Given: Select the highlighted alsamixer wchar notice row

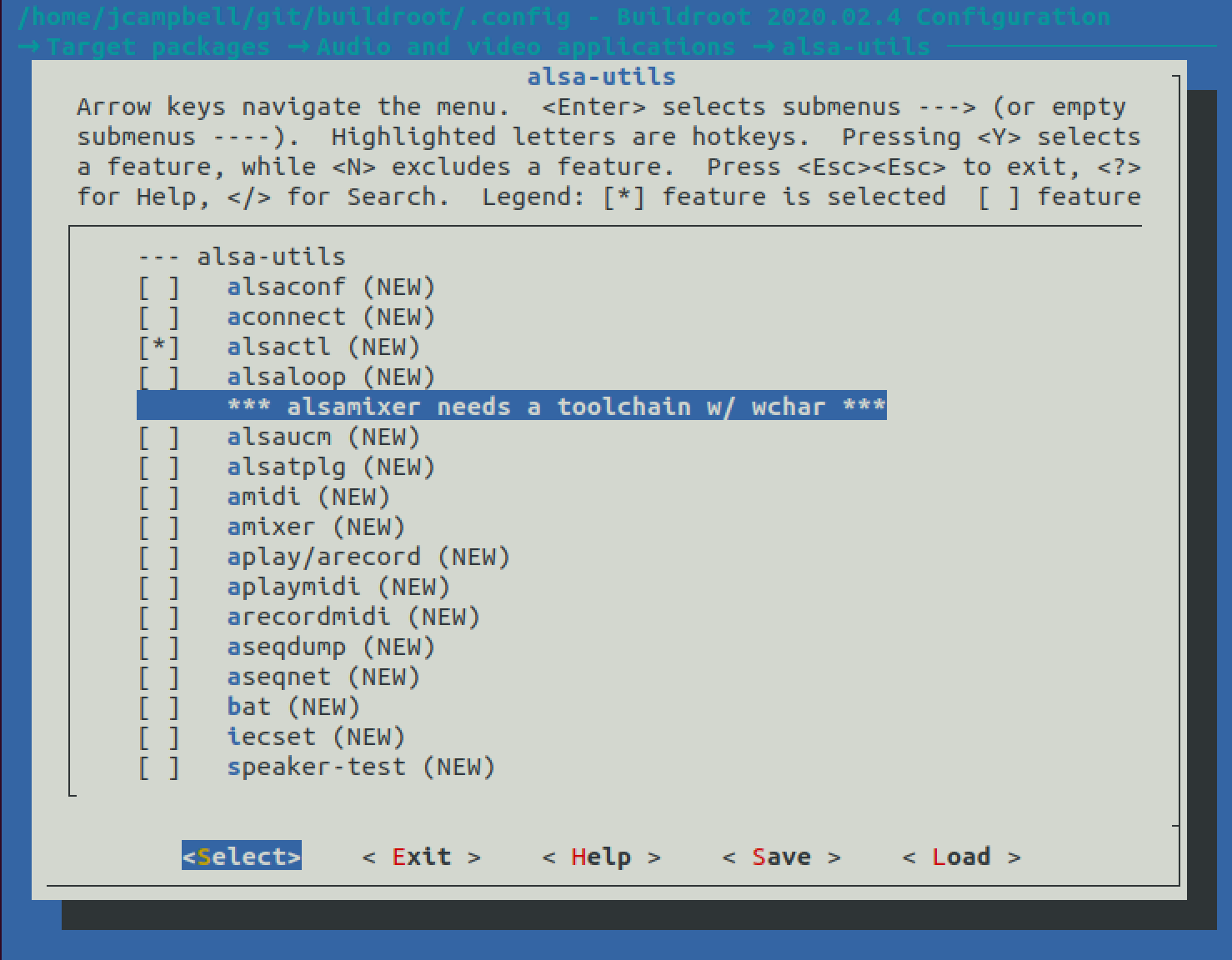Looking at the screenshot, I should click(512, 407).
